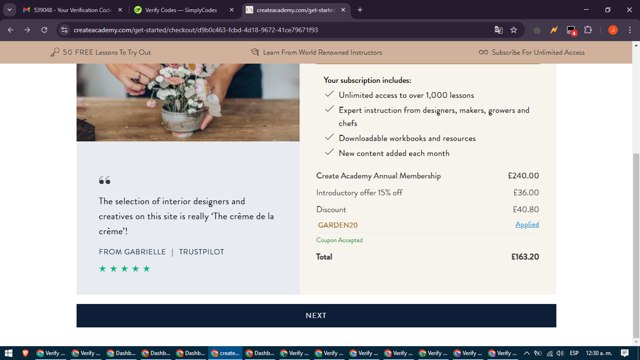Viewport: 640px width, 360px height.
Task: Open the yellow lightning bolt extension
Action: [x=554, y=30]
